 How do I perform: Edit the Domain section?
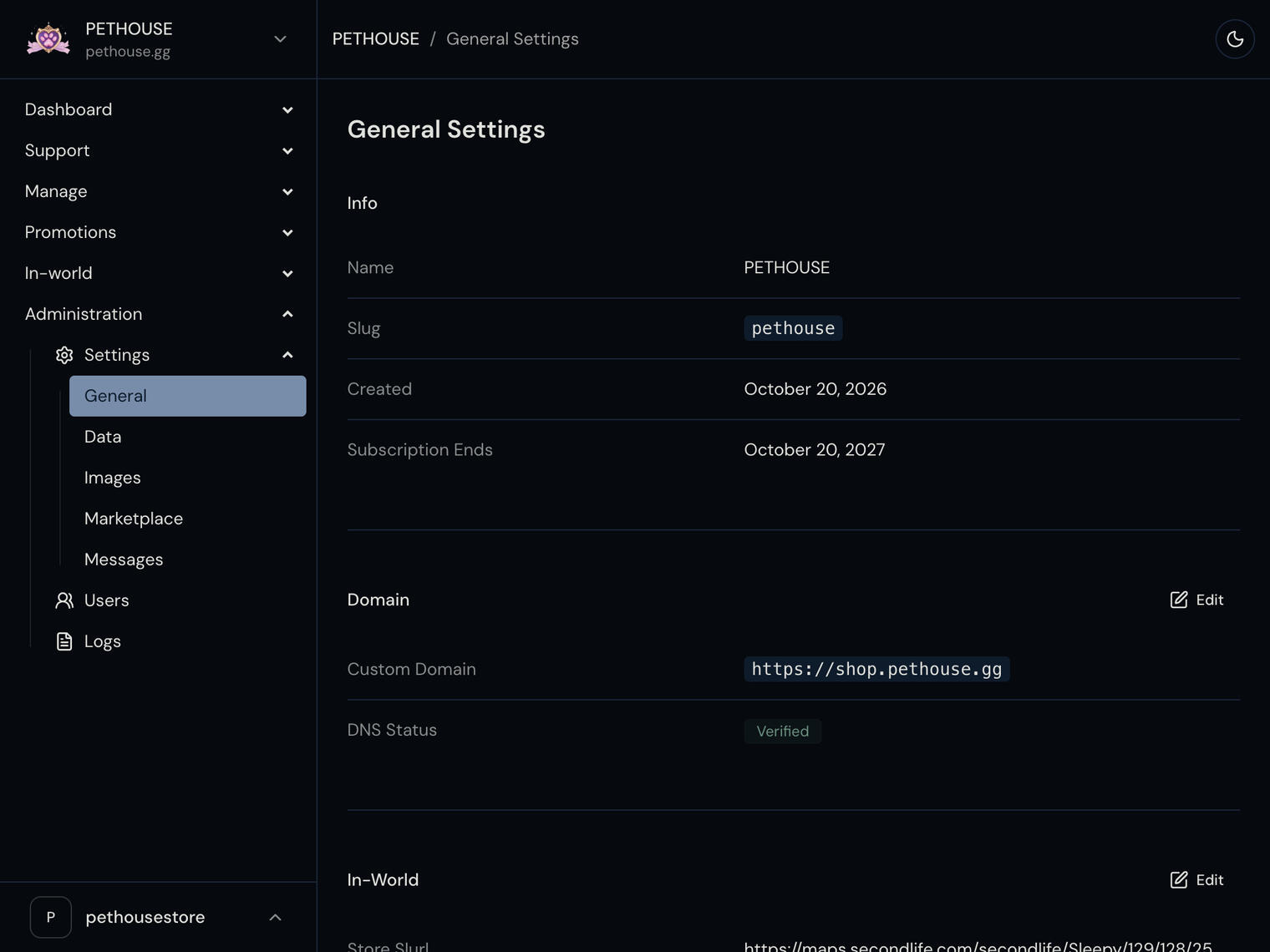1197,600
